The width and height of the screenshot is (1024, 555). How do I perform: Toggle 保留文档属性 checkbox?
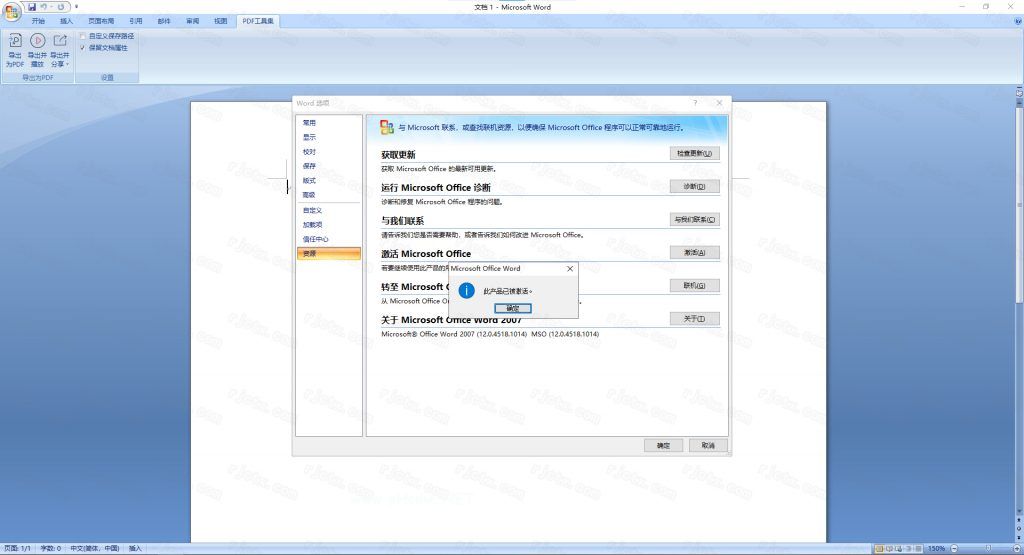click(x=83, y=48)
